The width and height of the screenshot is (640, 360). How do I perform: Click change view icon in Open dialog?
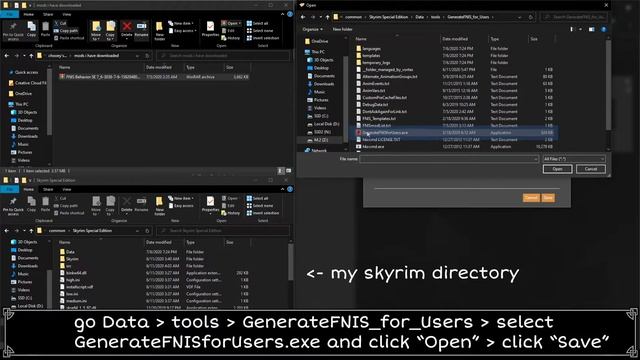click(x=571, y=29)
